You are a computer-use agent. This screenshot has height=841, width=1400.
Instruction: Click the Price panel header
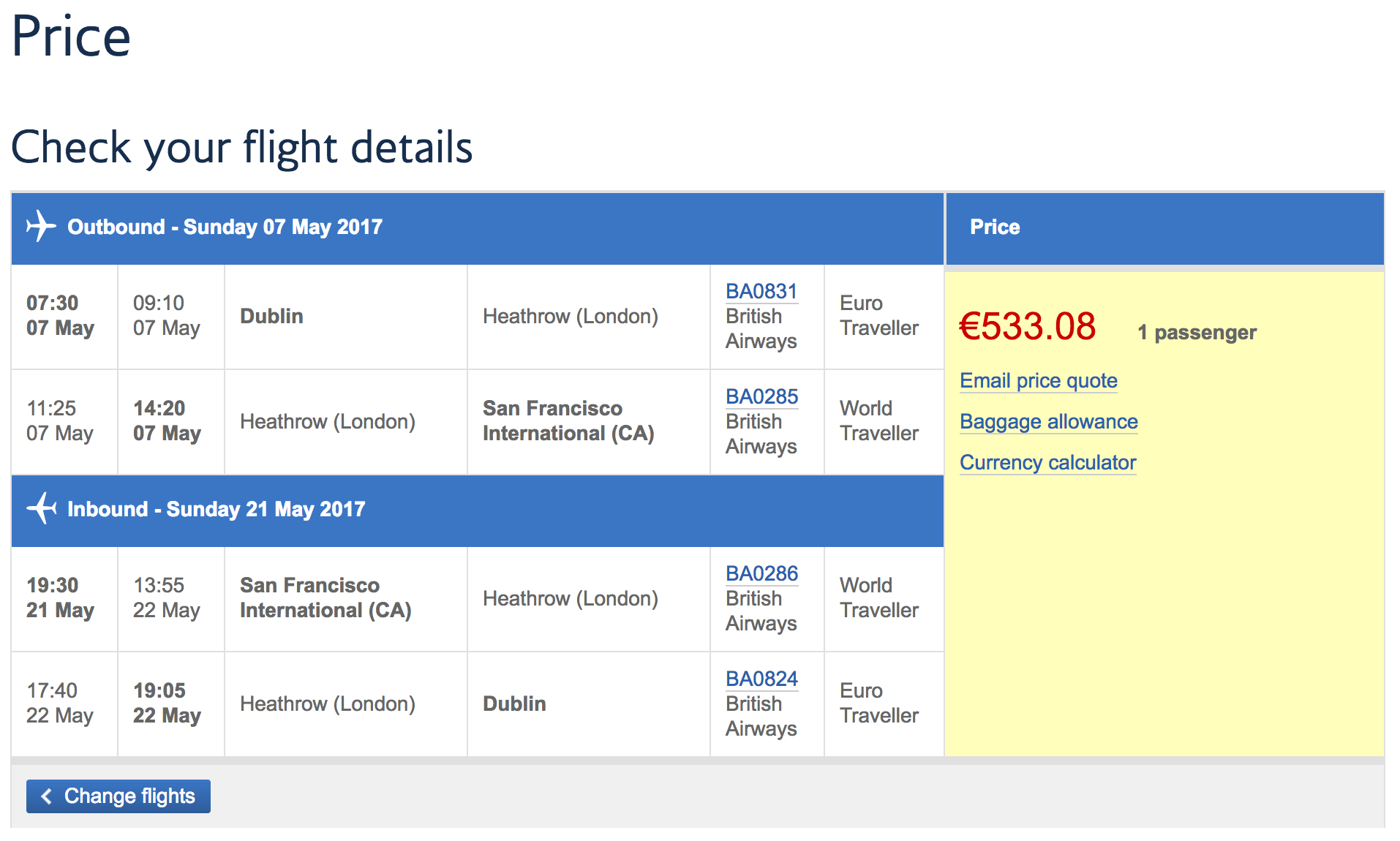click(x=995, y=227)
